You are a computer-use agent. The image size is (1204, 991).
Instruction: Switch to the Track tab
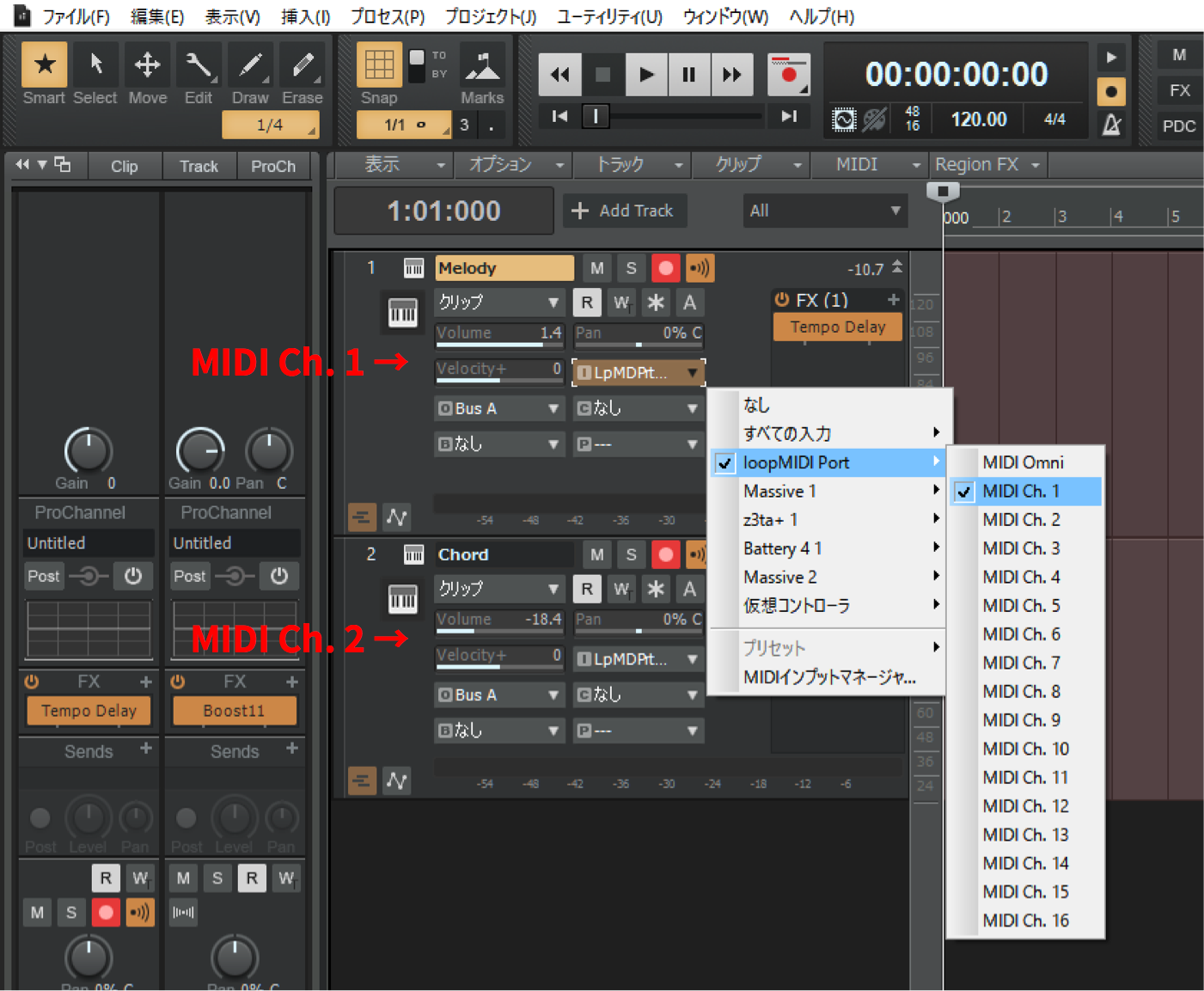[199, 165]
